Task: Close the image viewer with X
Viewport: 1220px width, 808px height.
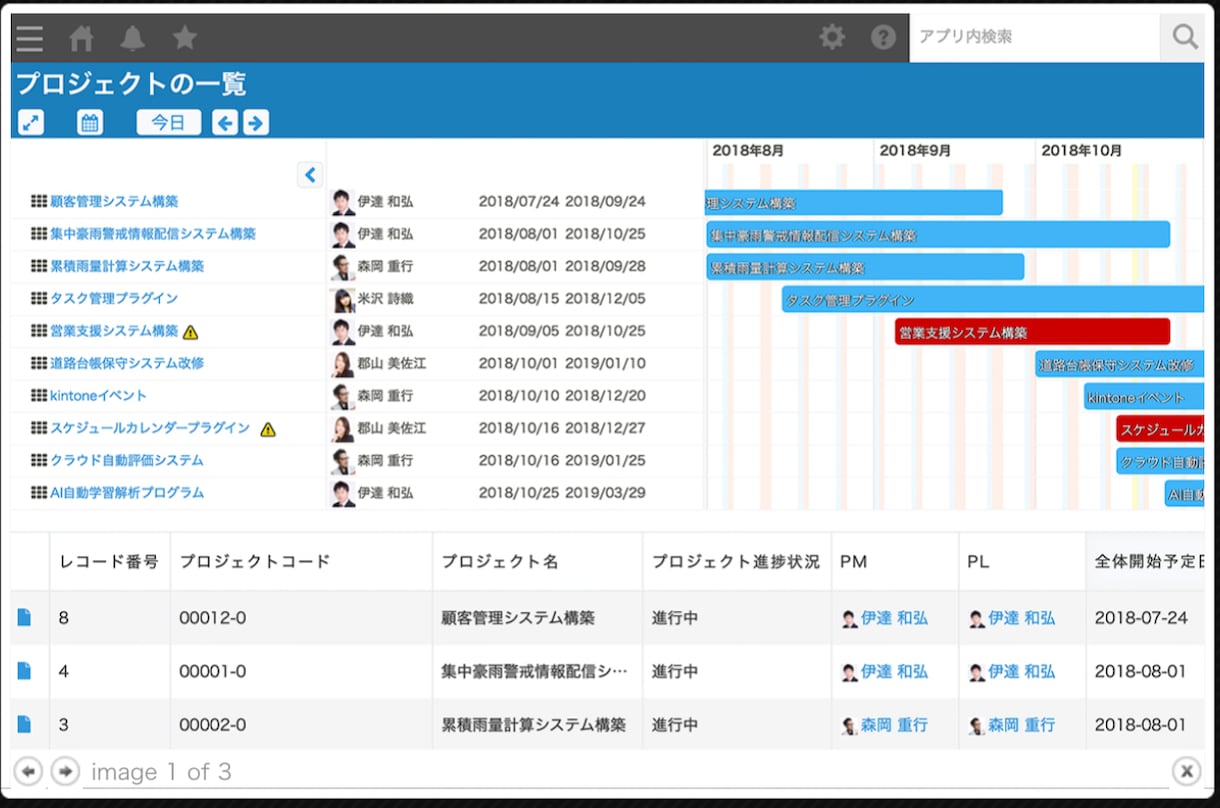Action: (1186, 771)
